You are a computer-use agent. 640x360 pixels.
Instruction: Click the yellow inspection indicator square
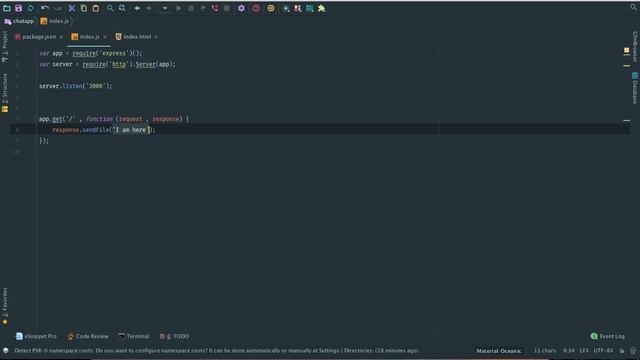(627, 50)
